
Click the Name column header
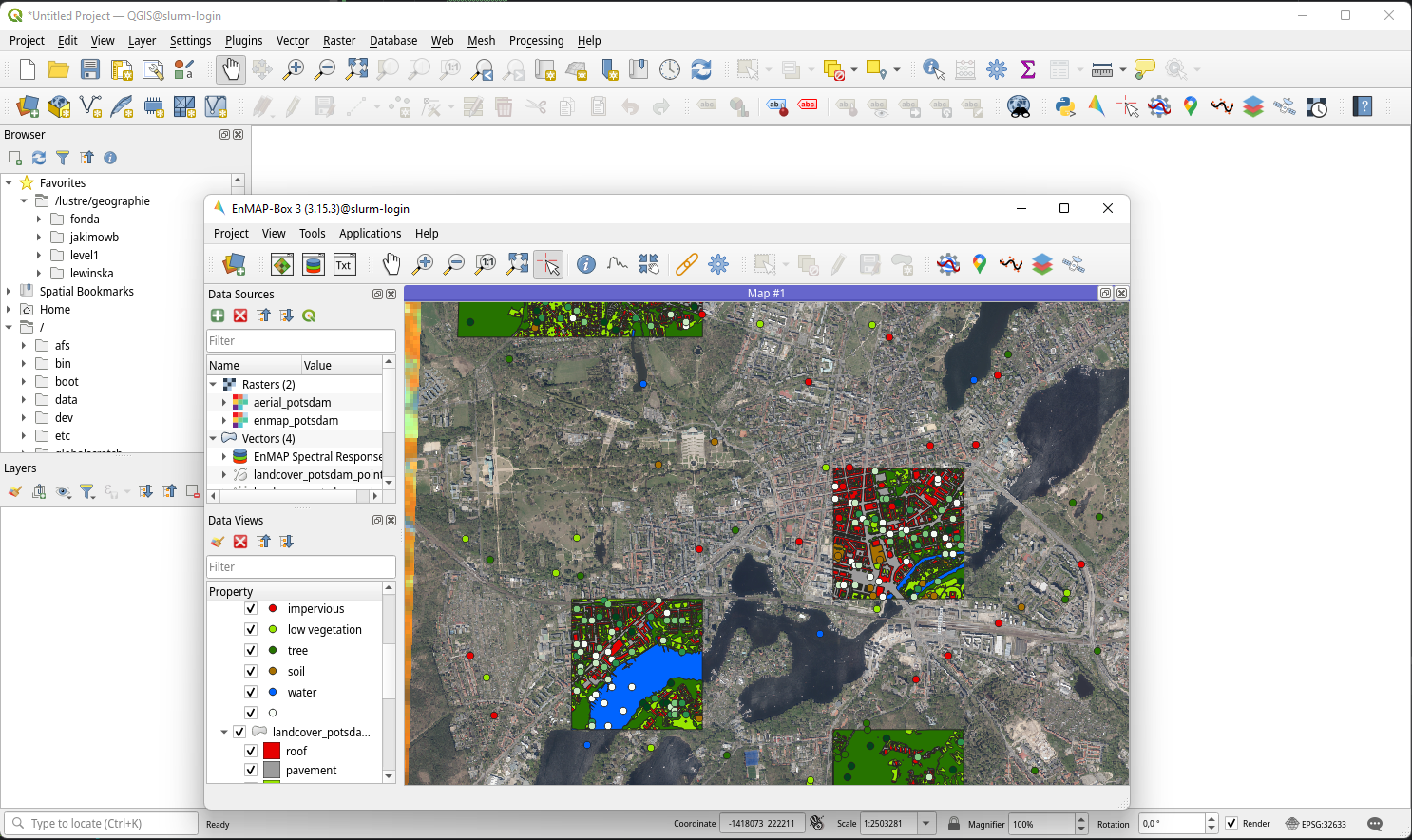click(x=254, y=365)
